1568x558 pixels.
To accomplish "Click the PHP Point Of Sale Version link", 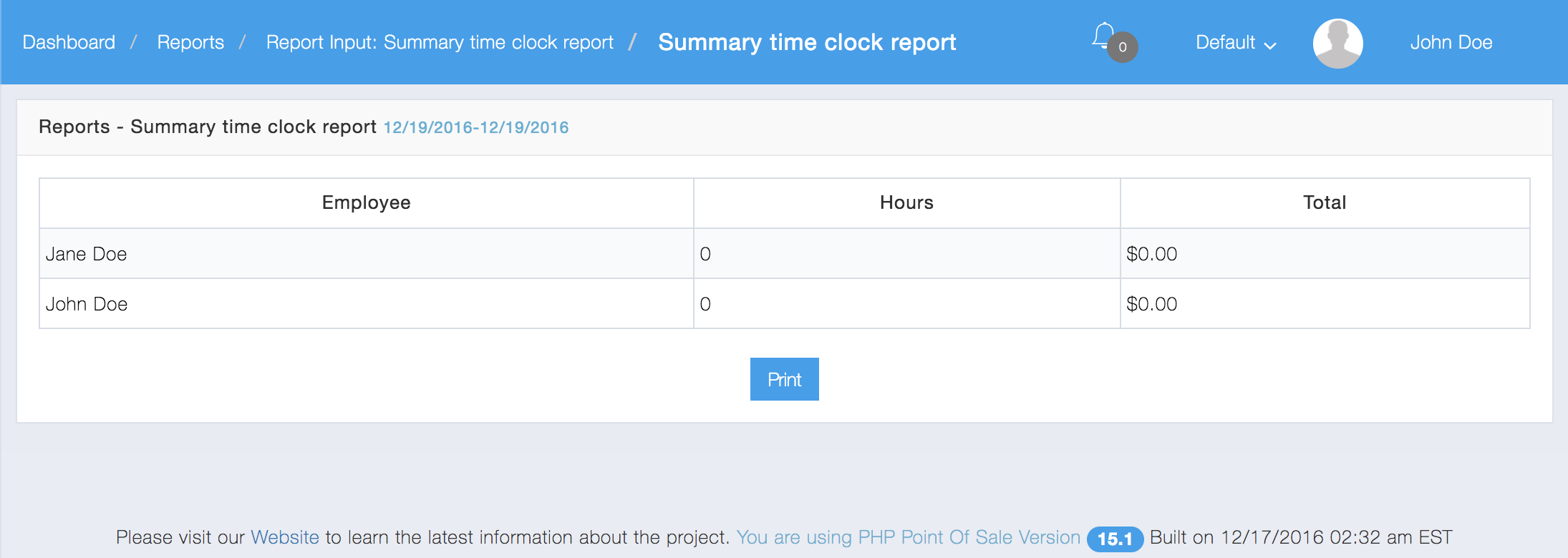I will pyautogui.click(x=908, y=537).
